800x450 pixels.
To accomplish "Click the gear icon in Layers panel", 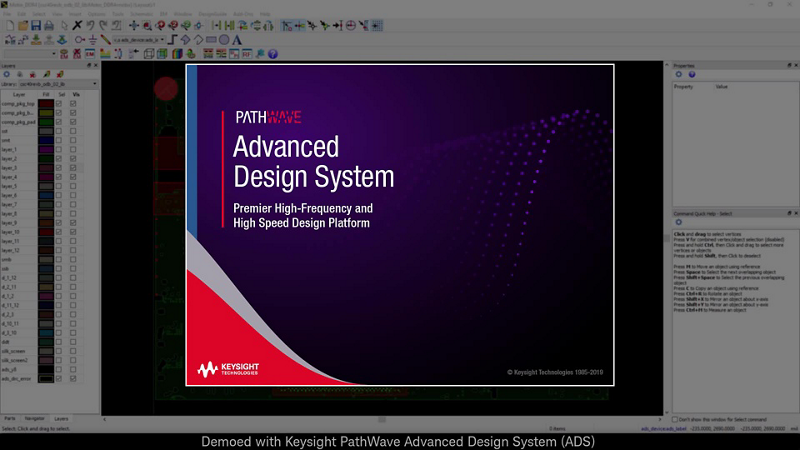I will tap(7, 74).
